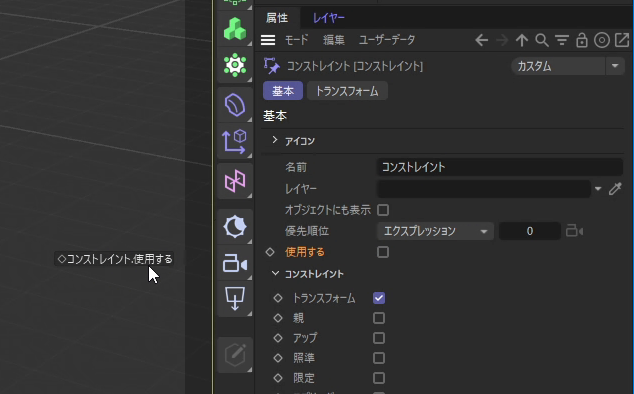Click the floor drop-to-ground icon
This screenshot has width=634, height=394.
click(235, 298)
